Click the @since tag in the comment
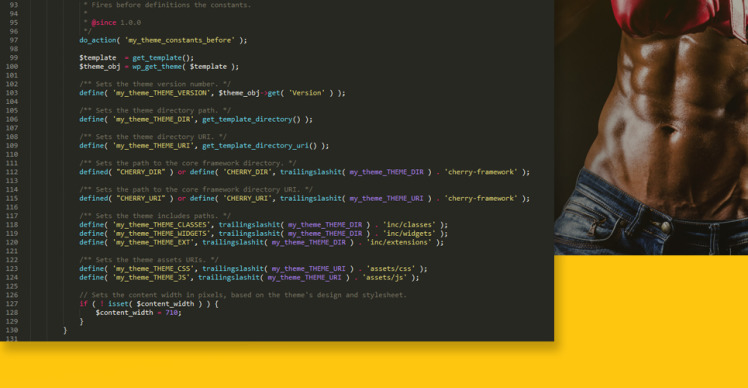 tap(104, 22)
